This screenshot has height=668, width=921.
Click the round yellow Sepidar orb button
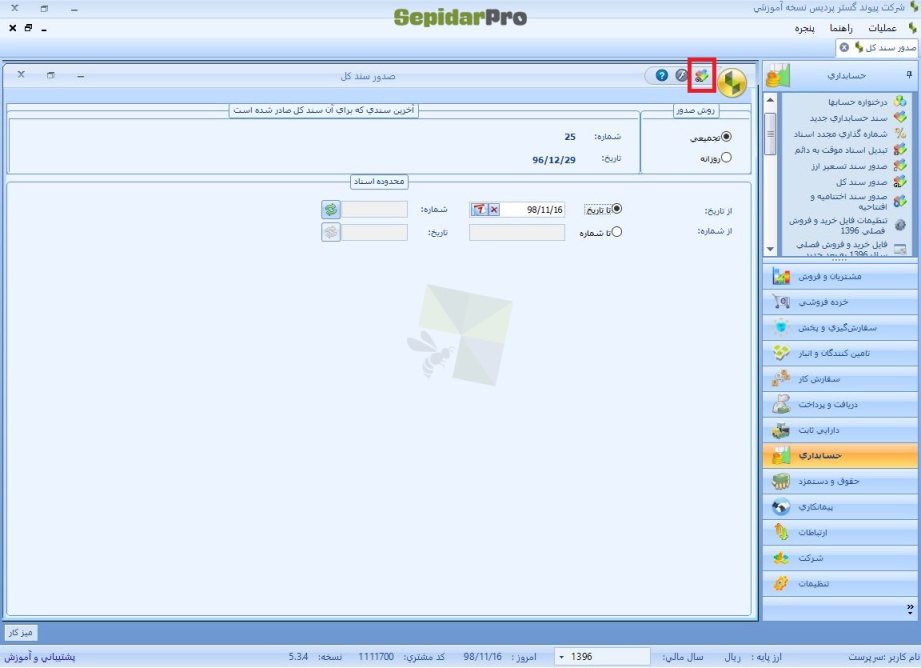[x=732, y=82]
